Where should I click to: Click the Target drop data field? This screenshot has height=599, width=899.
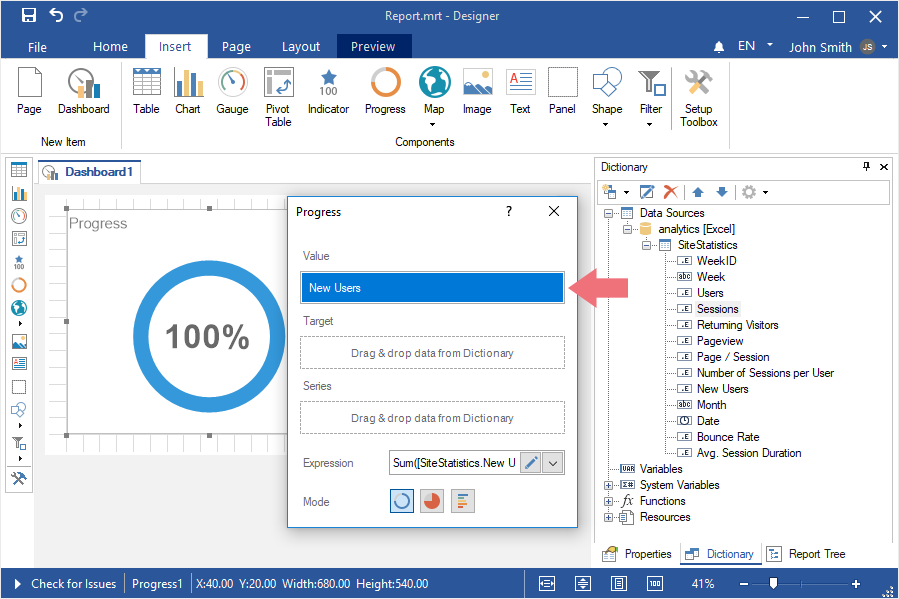(432, 353)
